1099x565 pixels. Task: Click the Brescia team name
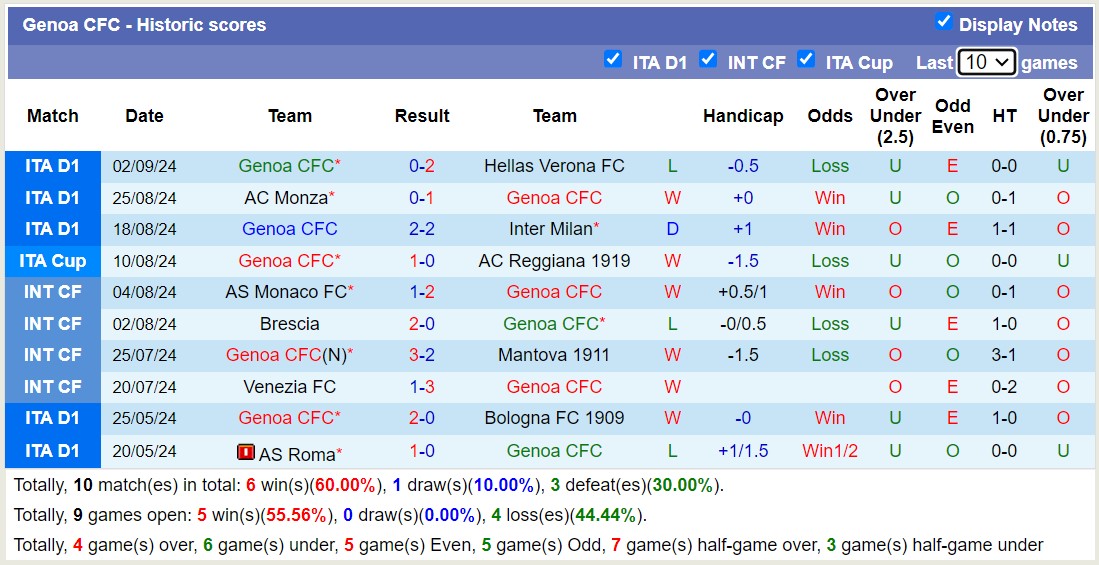coord(289,324)
